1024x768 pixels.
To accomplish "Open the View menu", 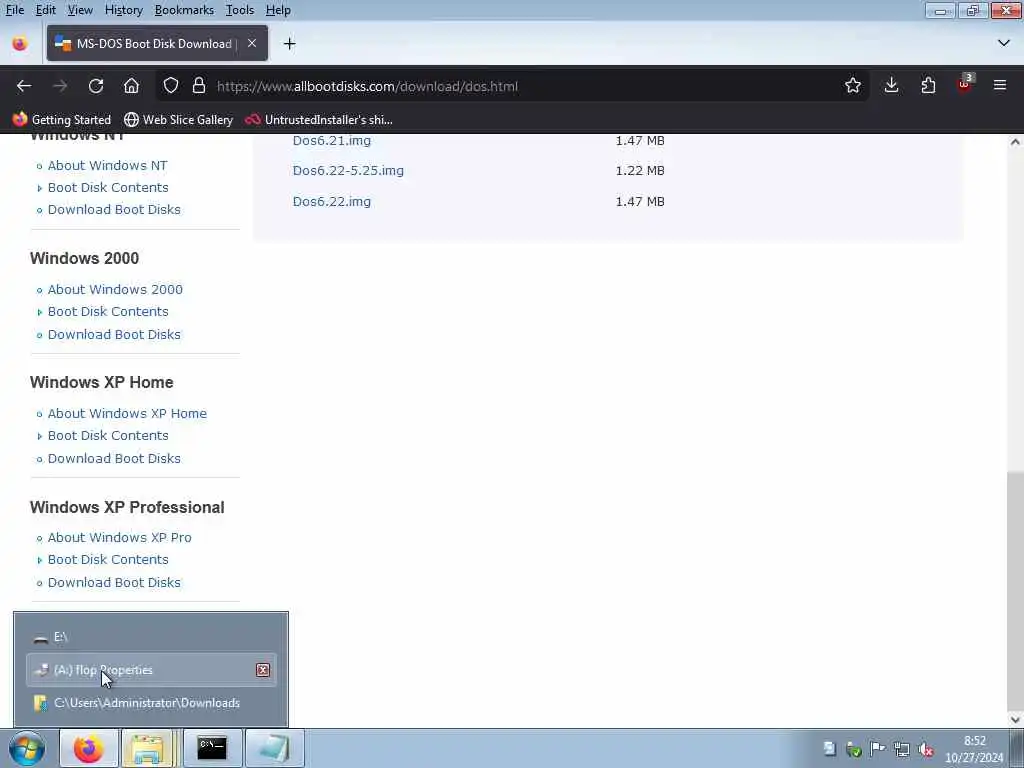I will (80, 10).
